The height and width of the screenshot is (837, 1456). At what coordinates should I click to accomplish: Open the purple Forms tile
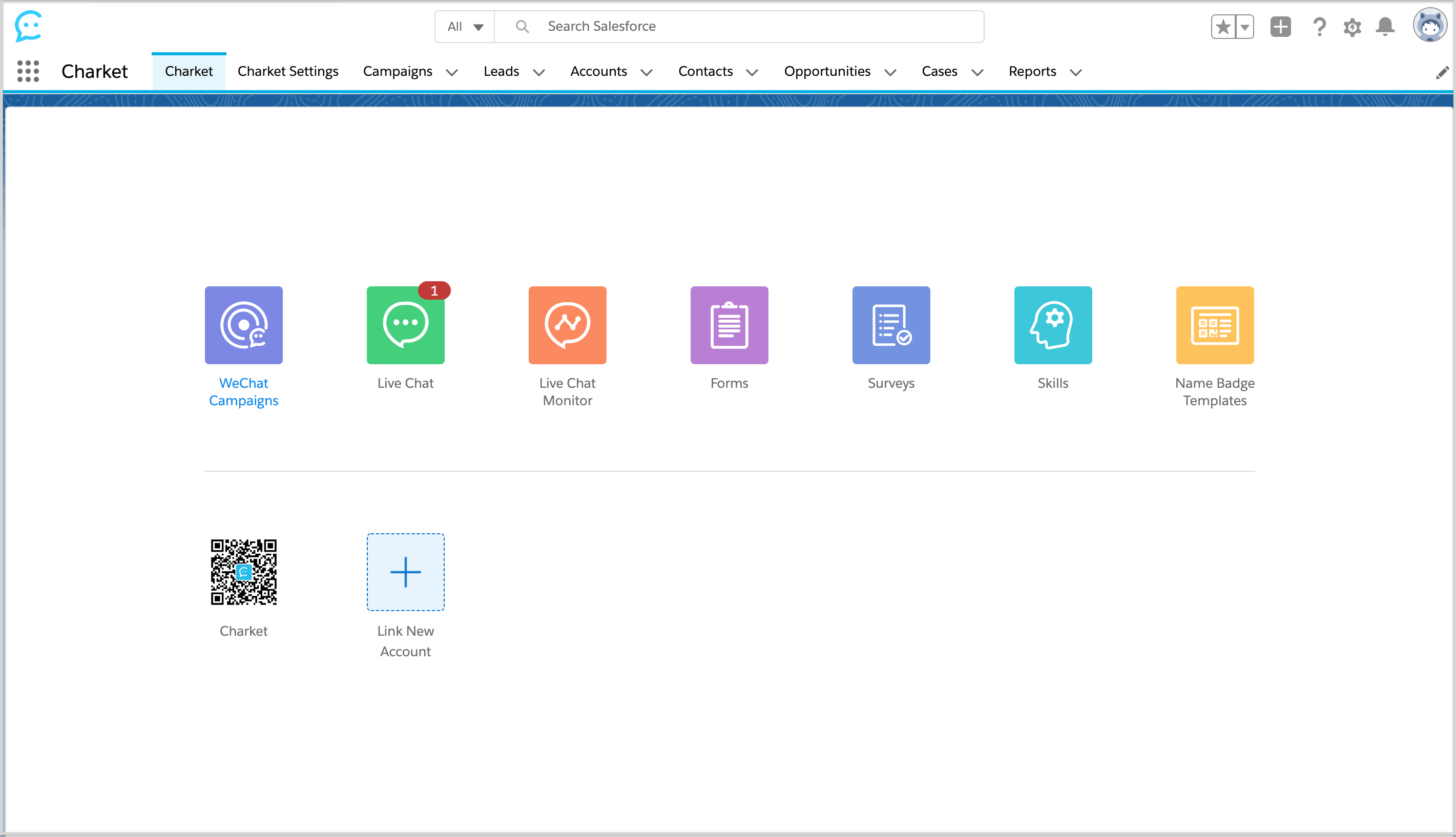click(729, 325)
